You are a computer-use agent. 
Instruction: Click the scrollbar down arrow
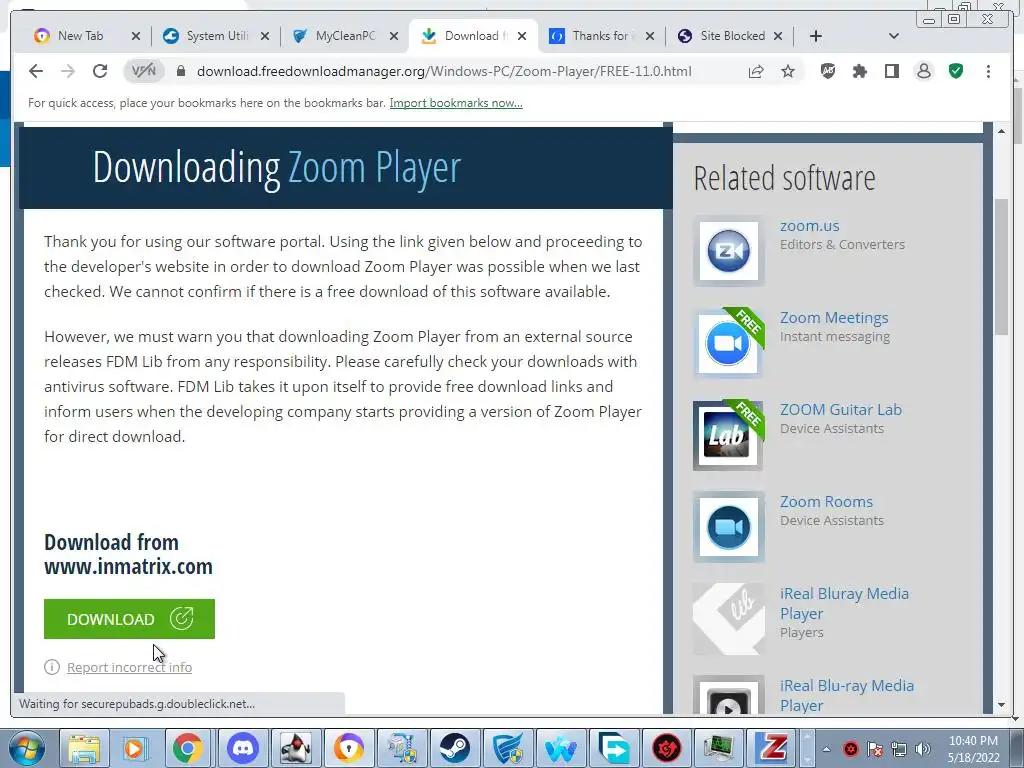[x=1001, y=705]
